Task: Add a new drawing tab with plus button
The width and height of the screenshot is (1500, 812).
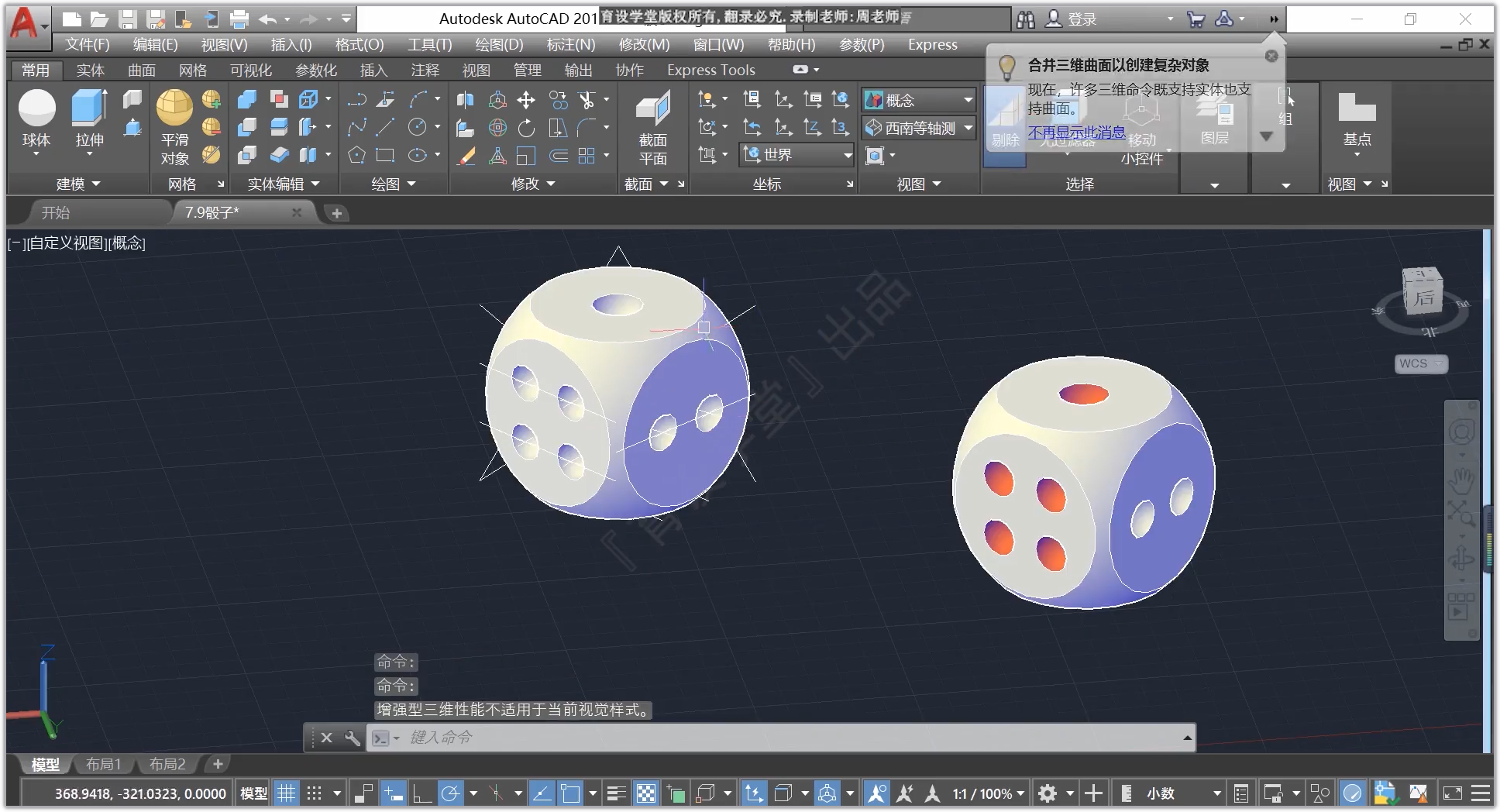Action: [x=337, y=213]
